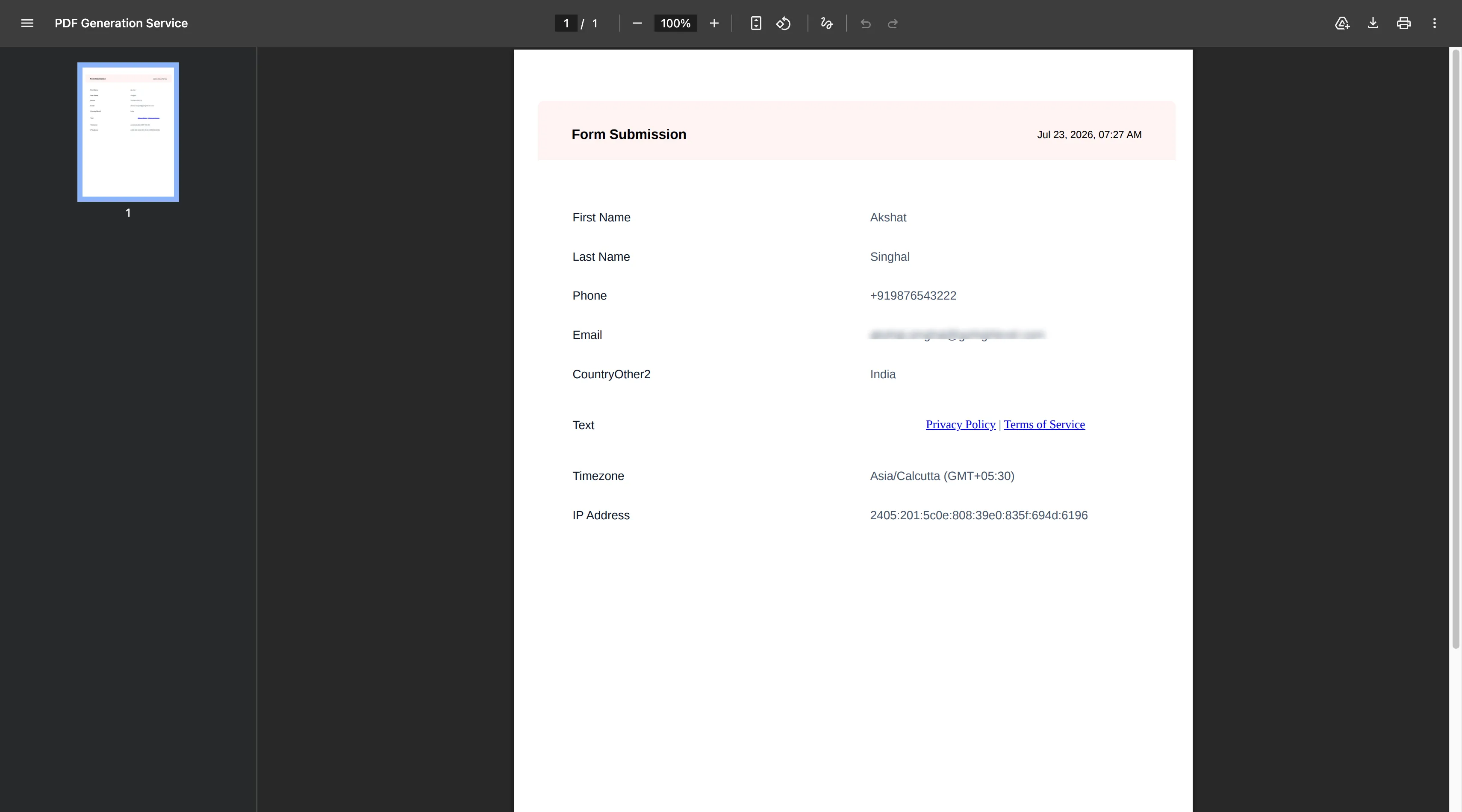1462x812 pixels.
Task: Open the Terms of Service link
Action: (x=1044, y=424)
